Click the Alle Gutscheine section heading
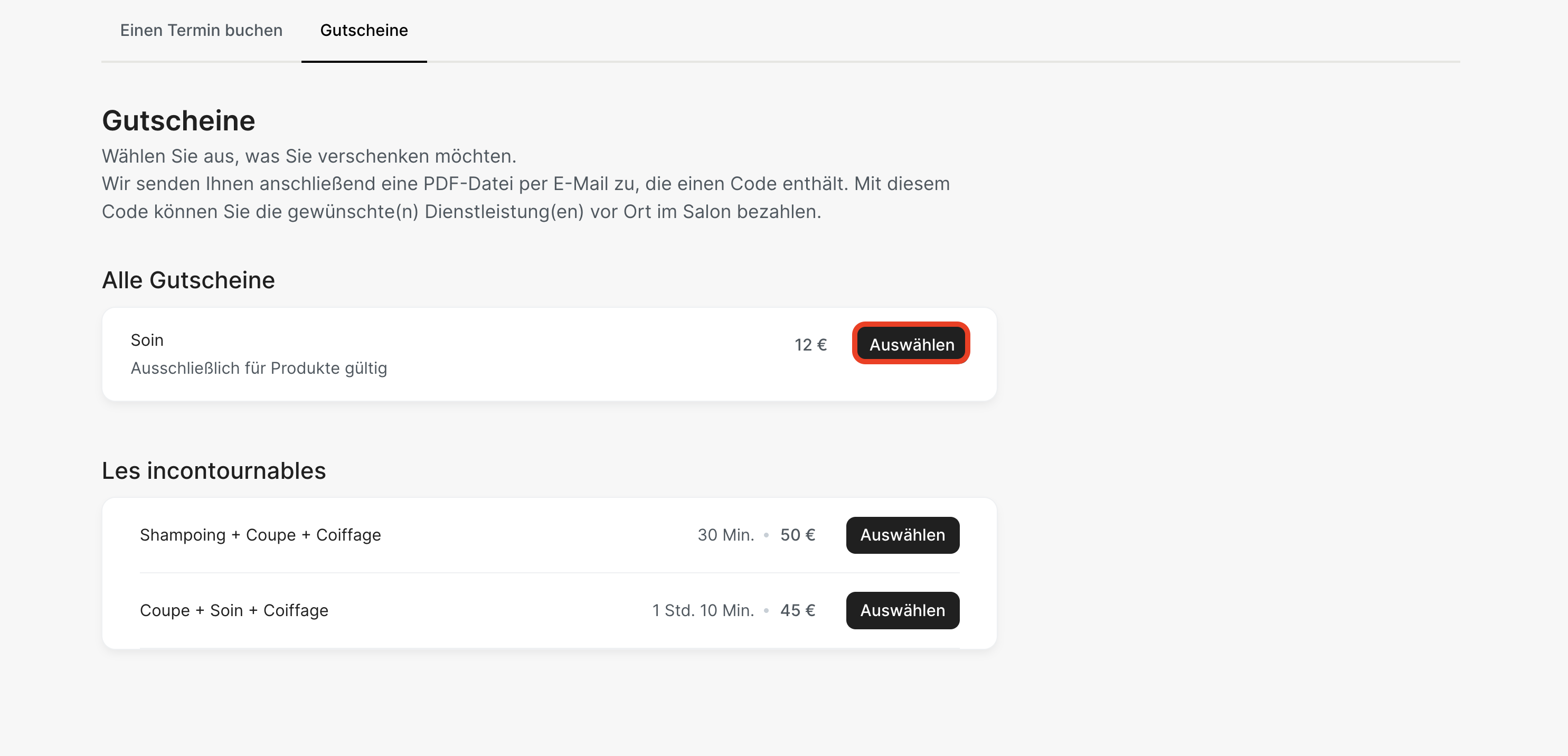The width and height of the screenshot is (1568, 756). pos(188,280)
